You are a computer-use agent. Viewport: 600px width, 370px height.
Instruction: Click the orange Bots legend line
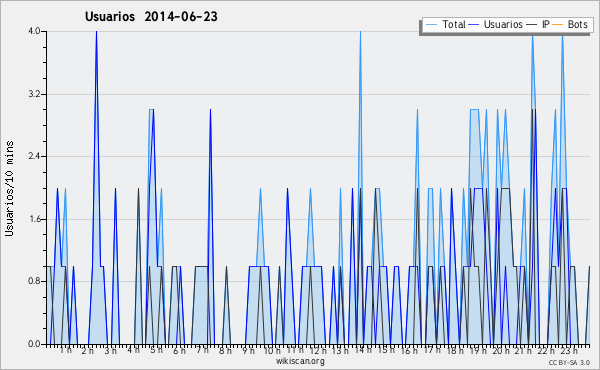558,25
